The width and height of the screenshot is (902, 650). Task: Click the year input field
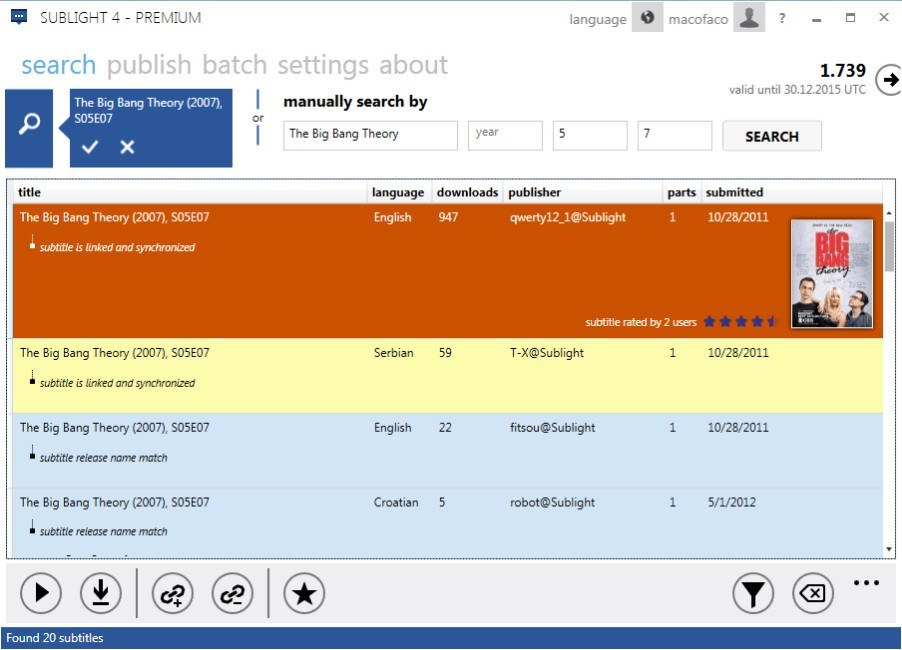click(x=505, y=135)
